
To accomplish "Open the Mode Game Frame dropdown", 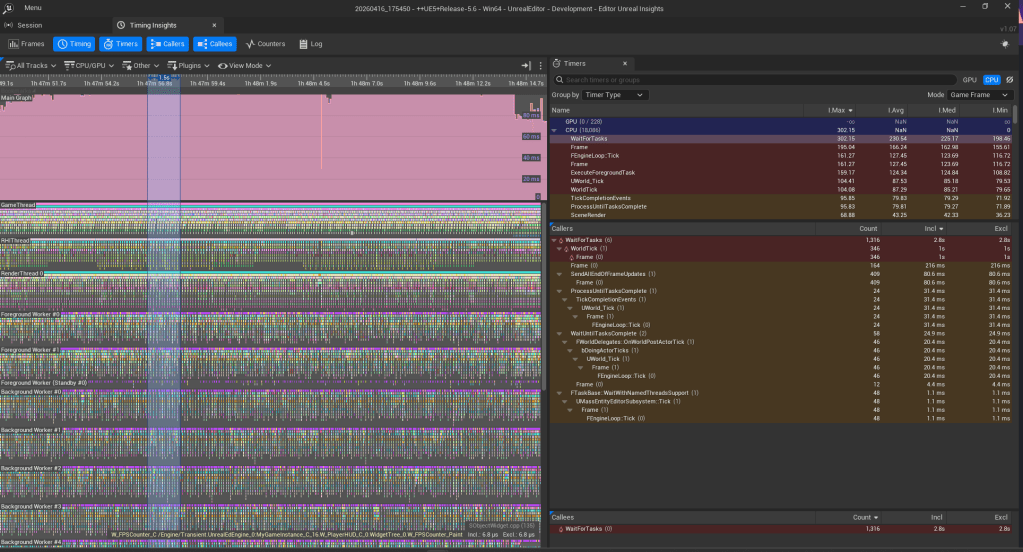I will (x=982, y=95).
